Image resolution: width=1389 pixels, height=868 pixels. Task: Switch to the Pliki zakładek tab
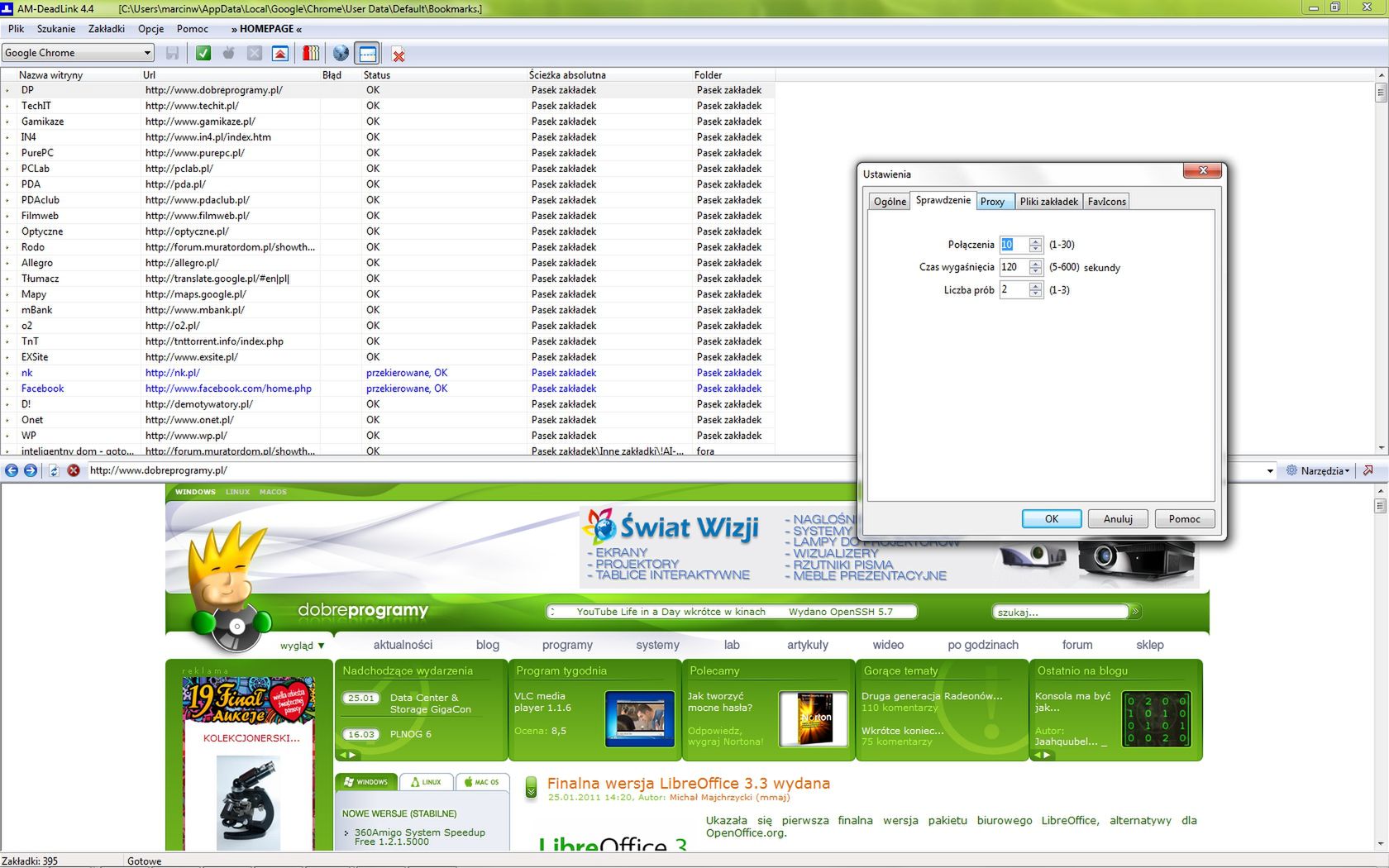click(x=1048, y=202)
